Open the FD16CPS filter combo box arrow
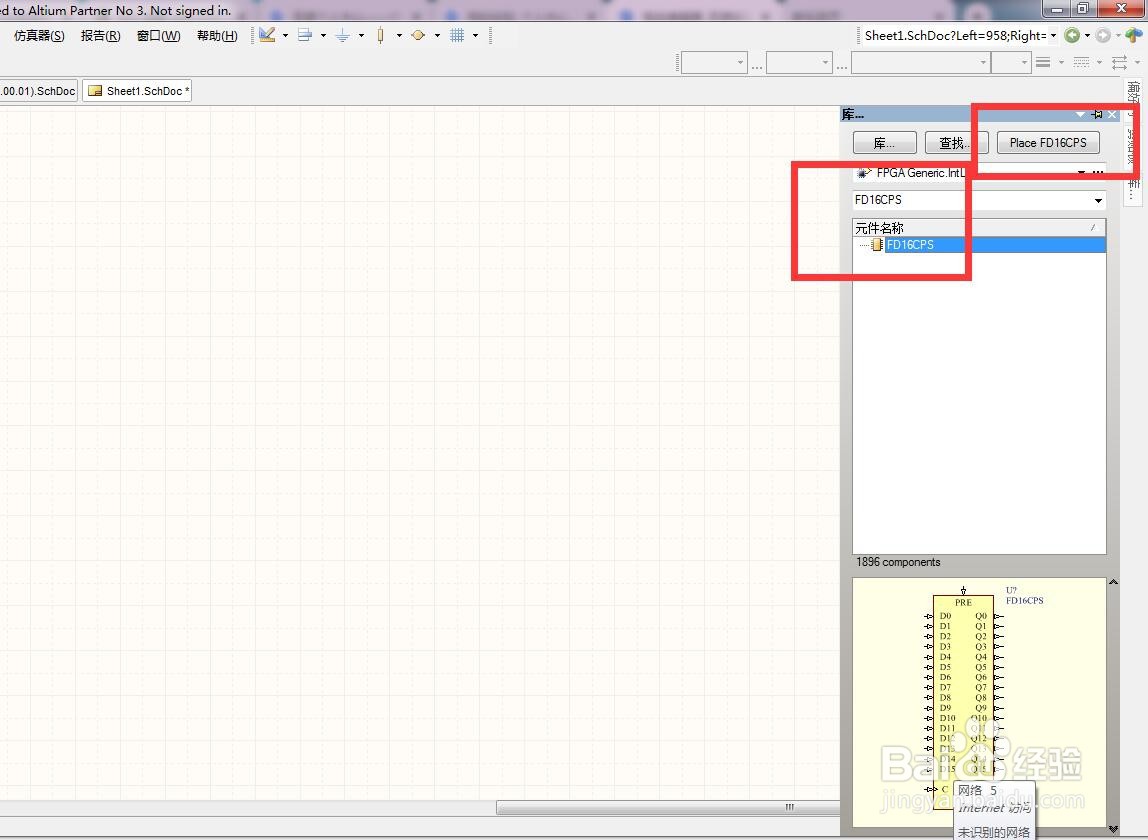This screenshot has width=1148, height=840. [x=1098, y=200]
